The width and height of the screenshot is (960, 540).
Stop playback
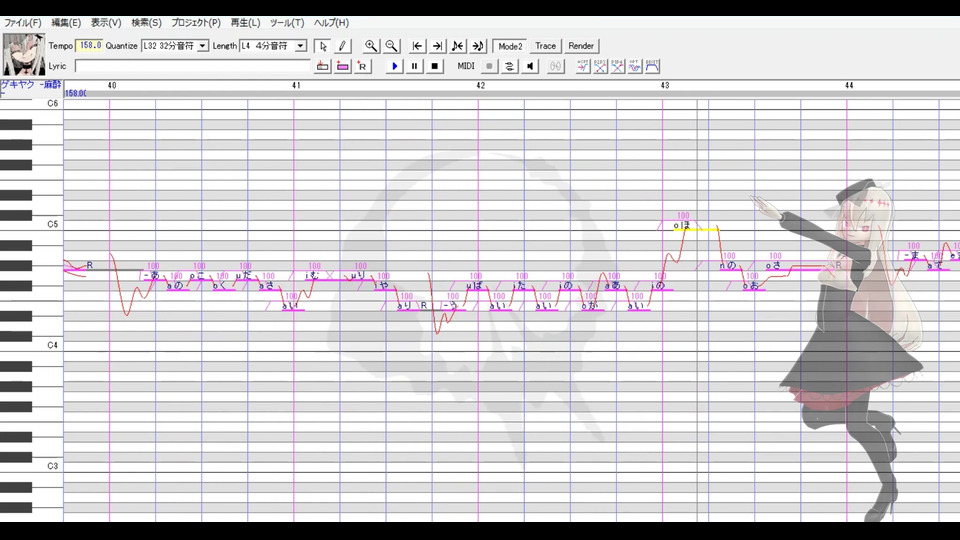pyautogui.click(x=434, y=66)
